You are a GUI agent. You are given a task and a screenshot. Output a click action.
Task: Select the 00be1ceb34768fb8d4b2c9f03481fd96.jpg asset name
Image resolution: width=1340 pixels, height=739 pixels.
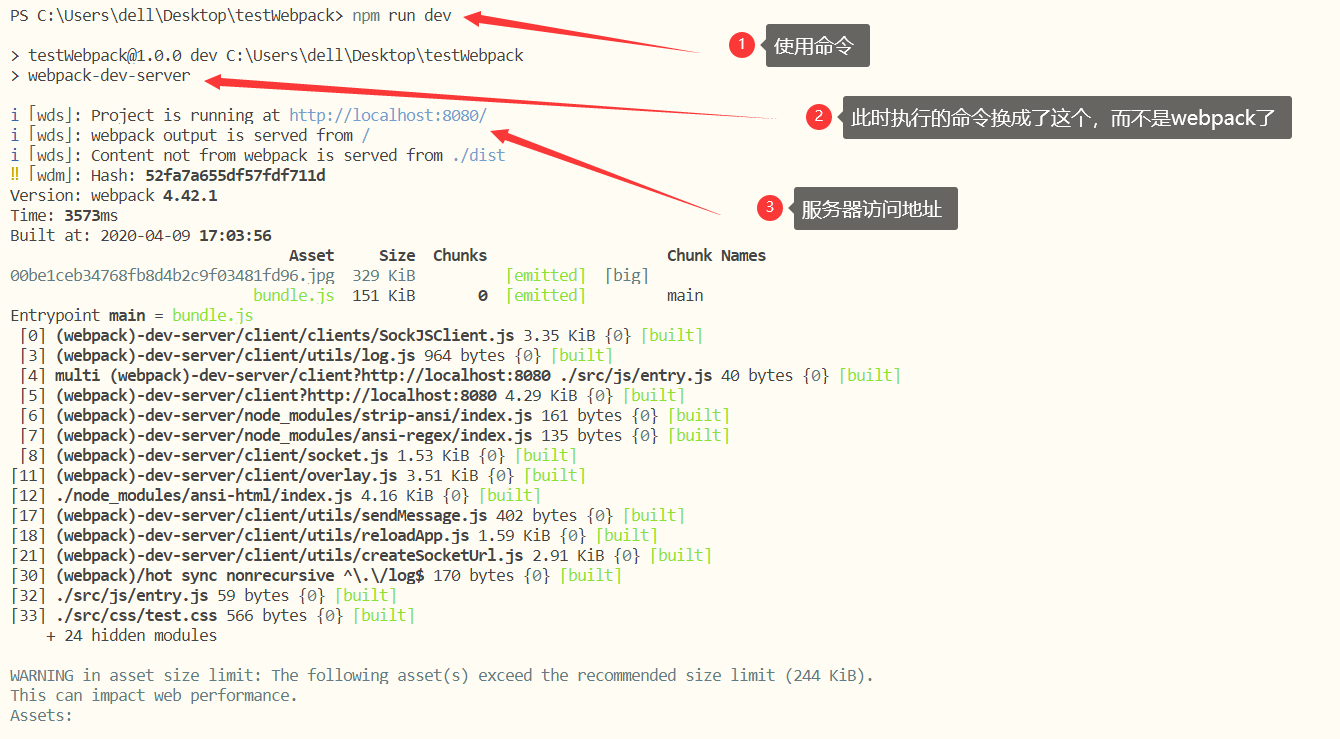[172, 275]
